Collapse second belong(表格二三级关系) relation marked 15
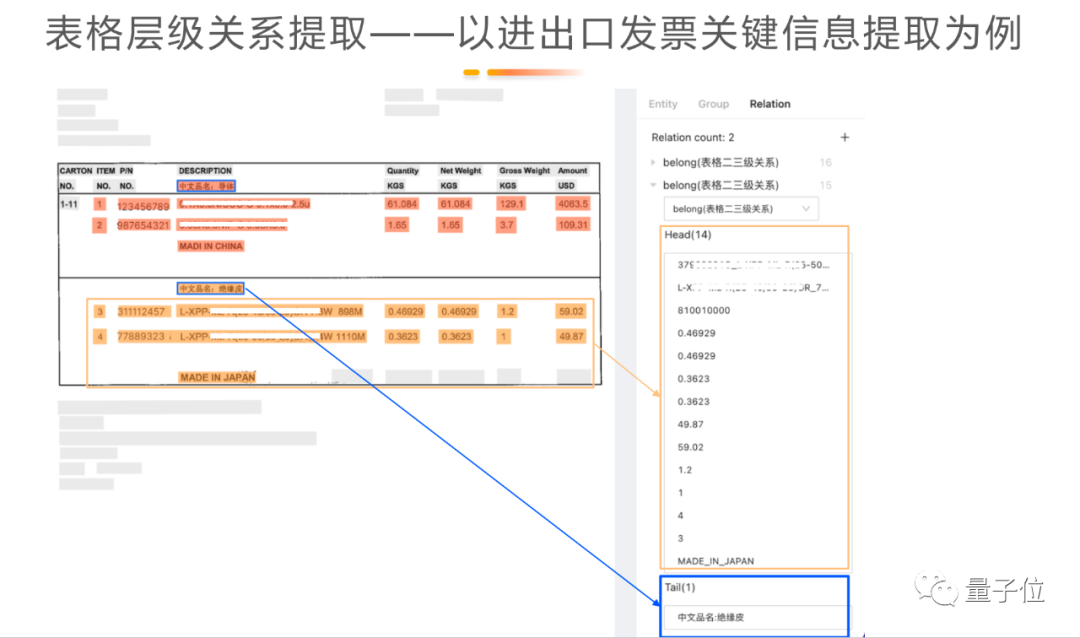 pos(653,185)
